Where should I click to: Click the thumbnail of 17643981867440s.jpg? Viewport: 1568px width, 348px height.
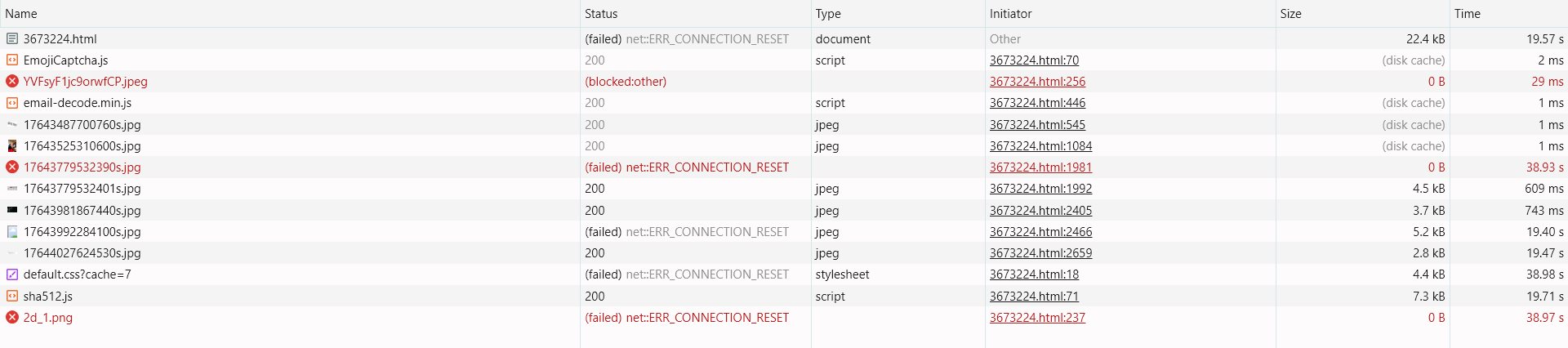point(11,210)
